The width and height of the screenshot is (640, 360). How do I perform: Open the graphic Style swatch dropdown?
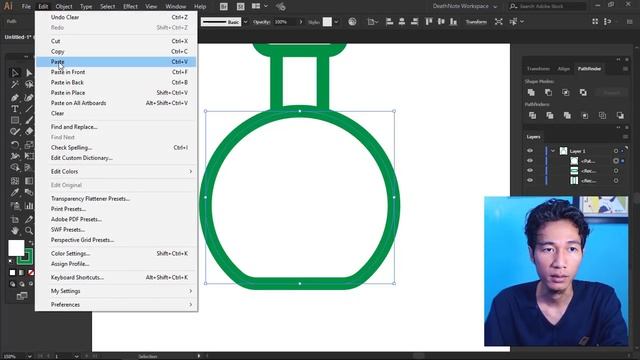[336, 22]
